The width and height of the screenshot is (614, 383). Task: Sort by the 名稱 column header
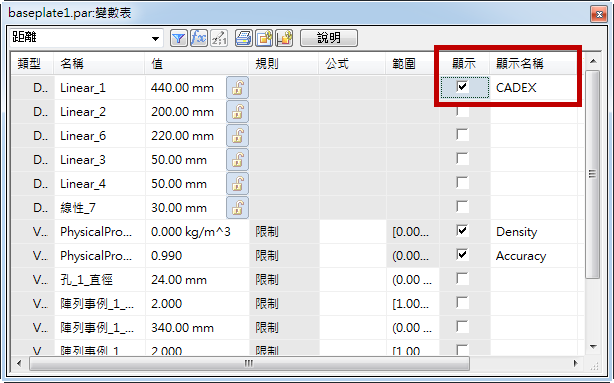click(99, 63)
